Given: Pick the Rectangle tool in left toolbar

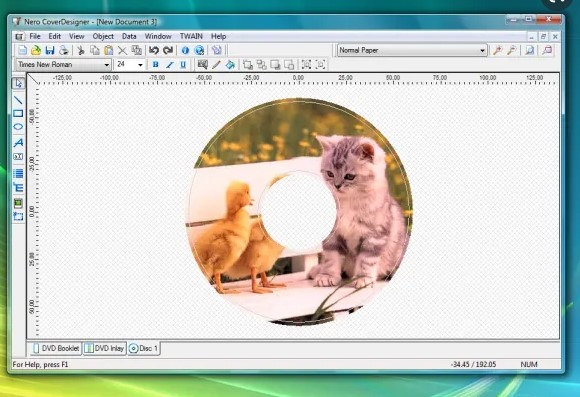Looking at the screenshot, I should point(18,113).
